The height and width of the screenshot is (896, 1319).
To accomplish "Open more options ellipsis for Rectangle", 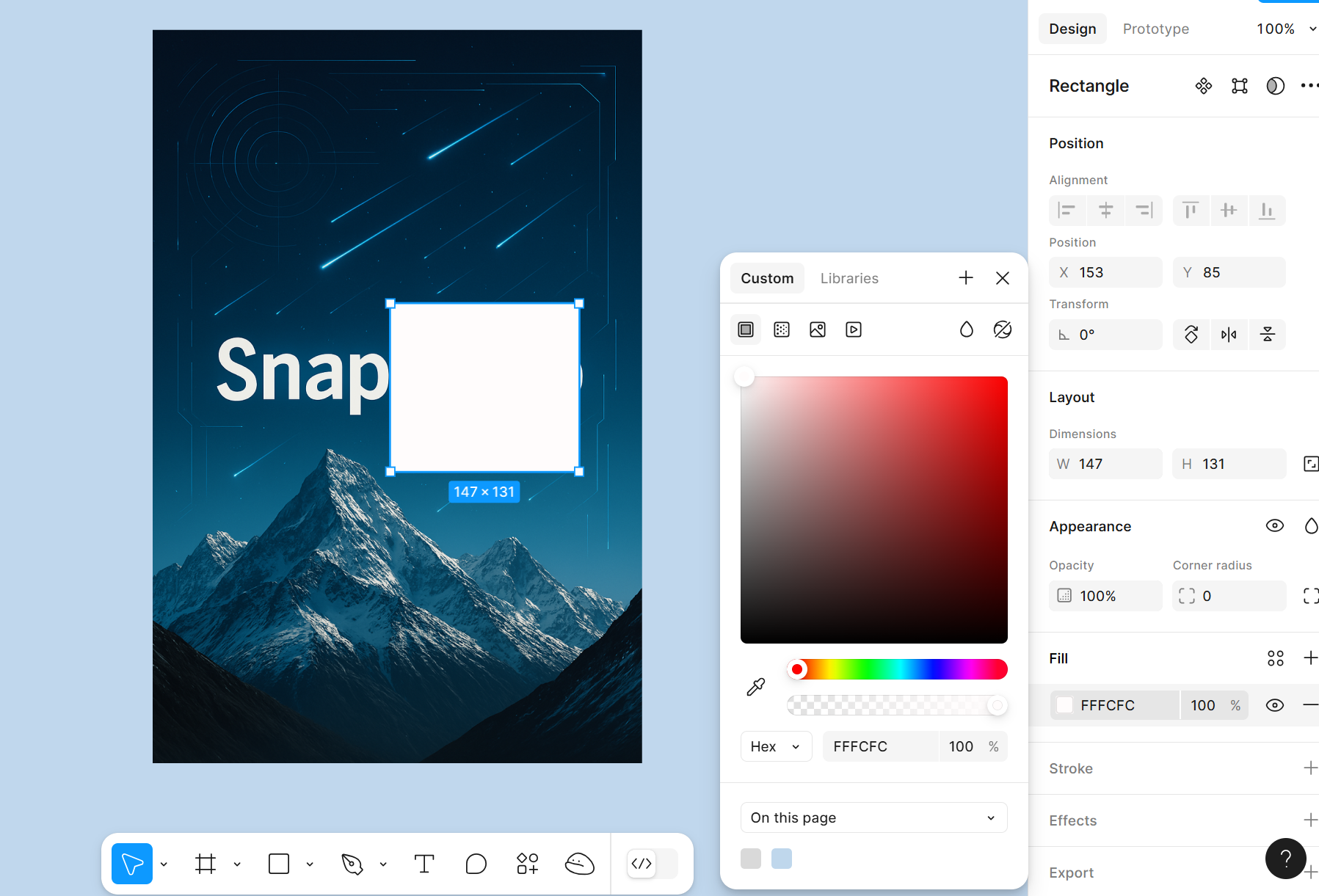I will [1309, 86].
